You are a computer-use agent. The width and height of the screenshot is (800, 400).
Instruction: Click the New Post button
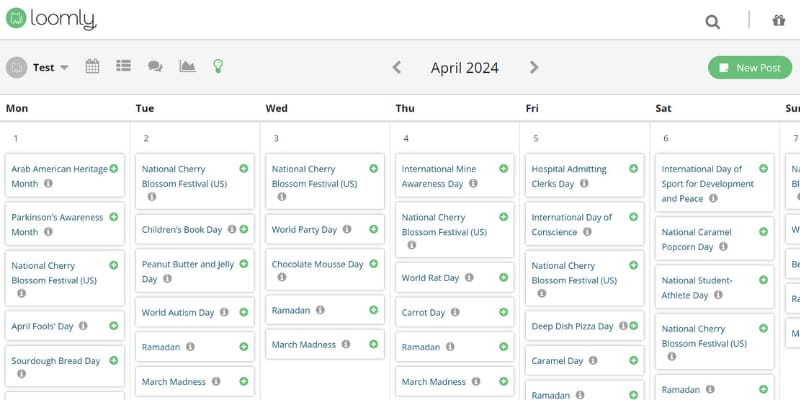(749, 68)
